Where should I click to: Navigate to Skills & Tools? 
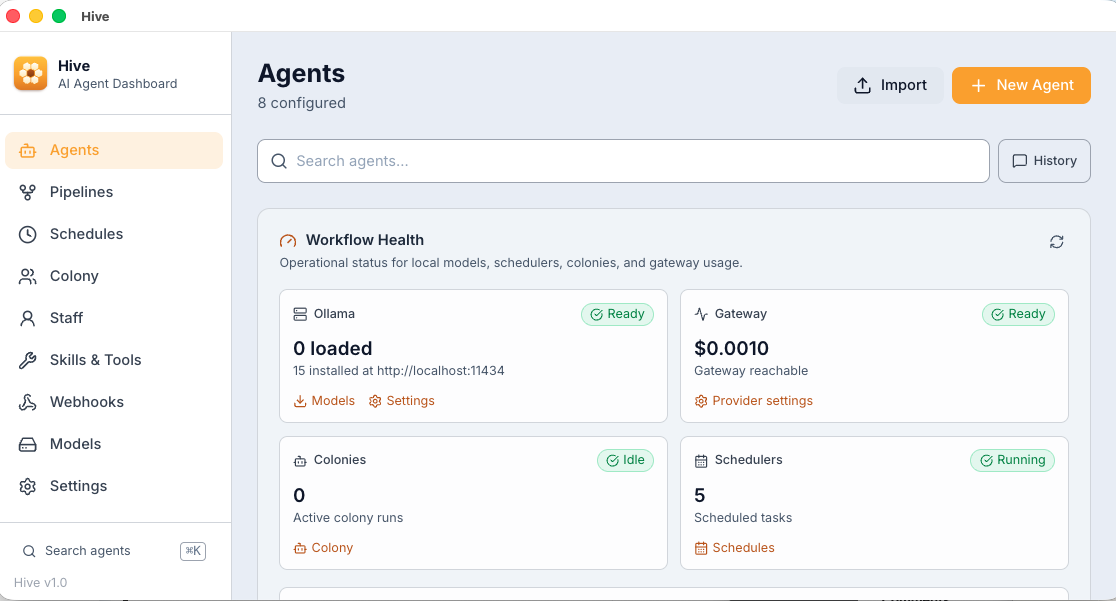pyautogui.click(x=114, y=360)
